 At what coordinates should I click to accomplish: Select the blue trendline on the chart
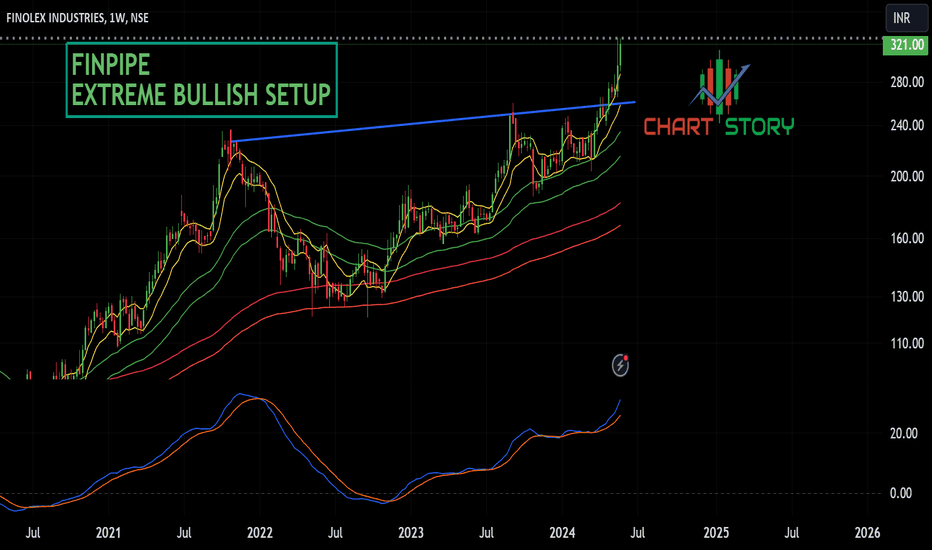pyautogui.click(x=433, y=122)
